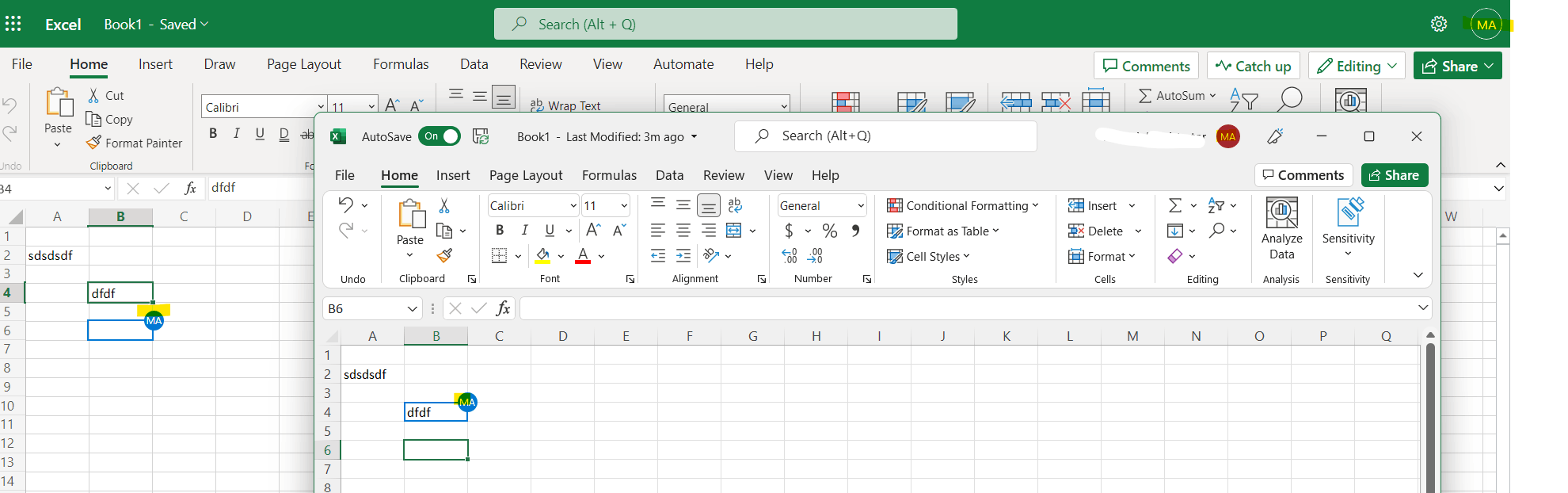Viewport: 1568px width, 493px height.
Task: Open app launcher grid in Excel web
Action: (x=13, y=24)
